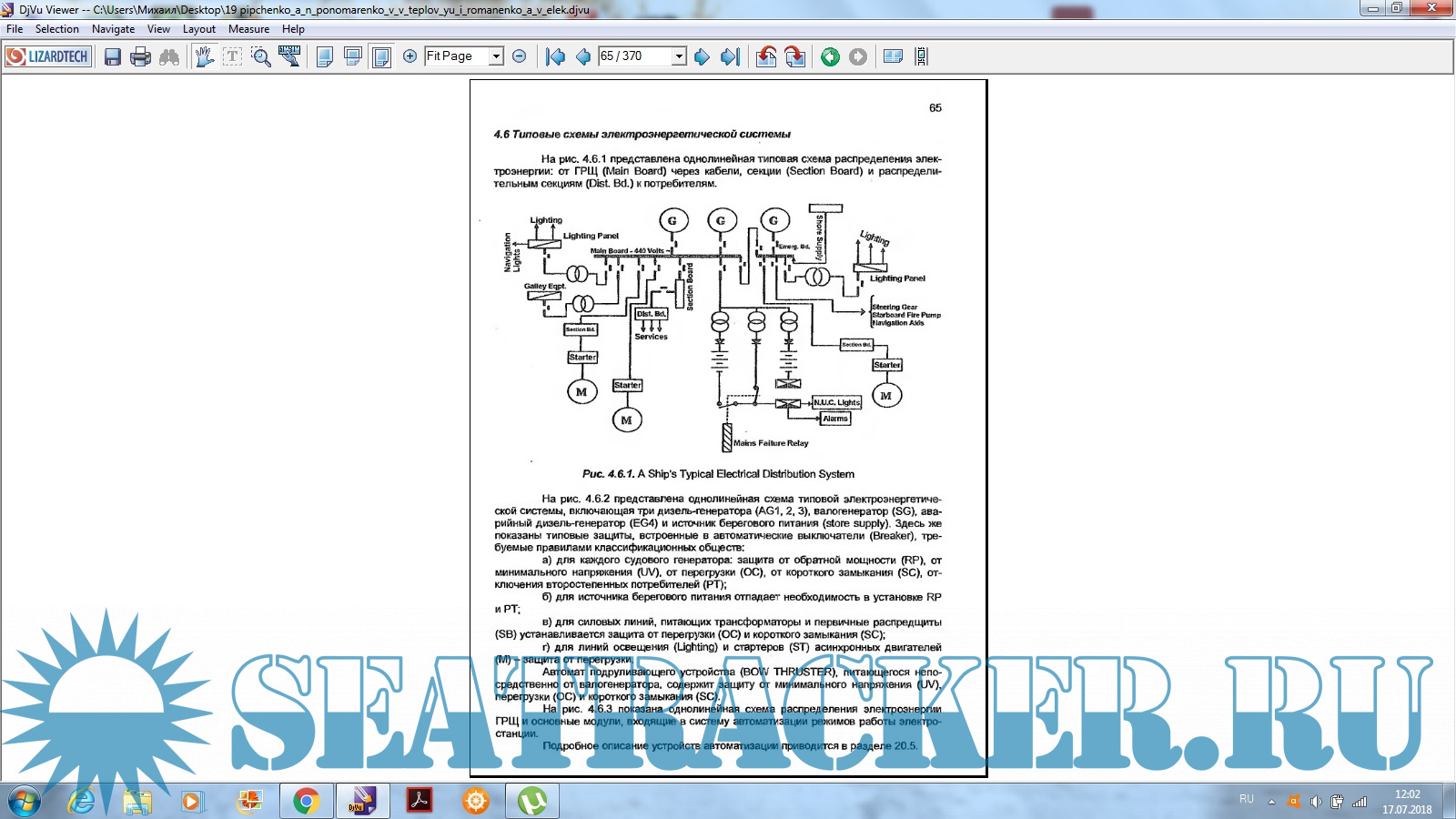Click the page number field showing 65 / 370
The height and width of the screenshot is (819, 1456).
(634, 56)
